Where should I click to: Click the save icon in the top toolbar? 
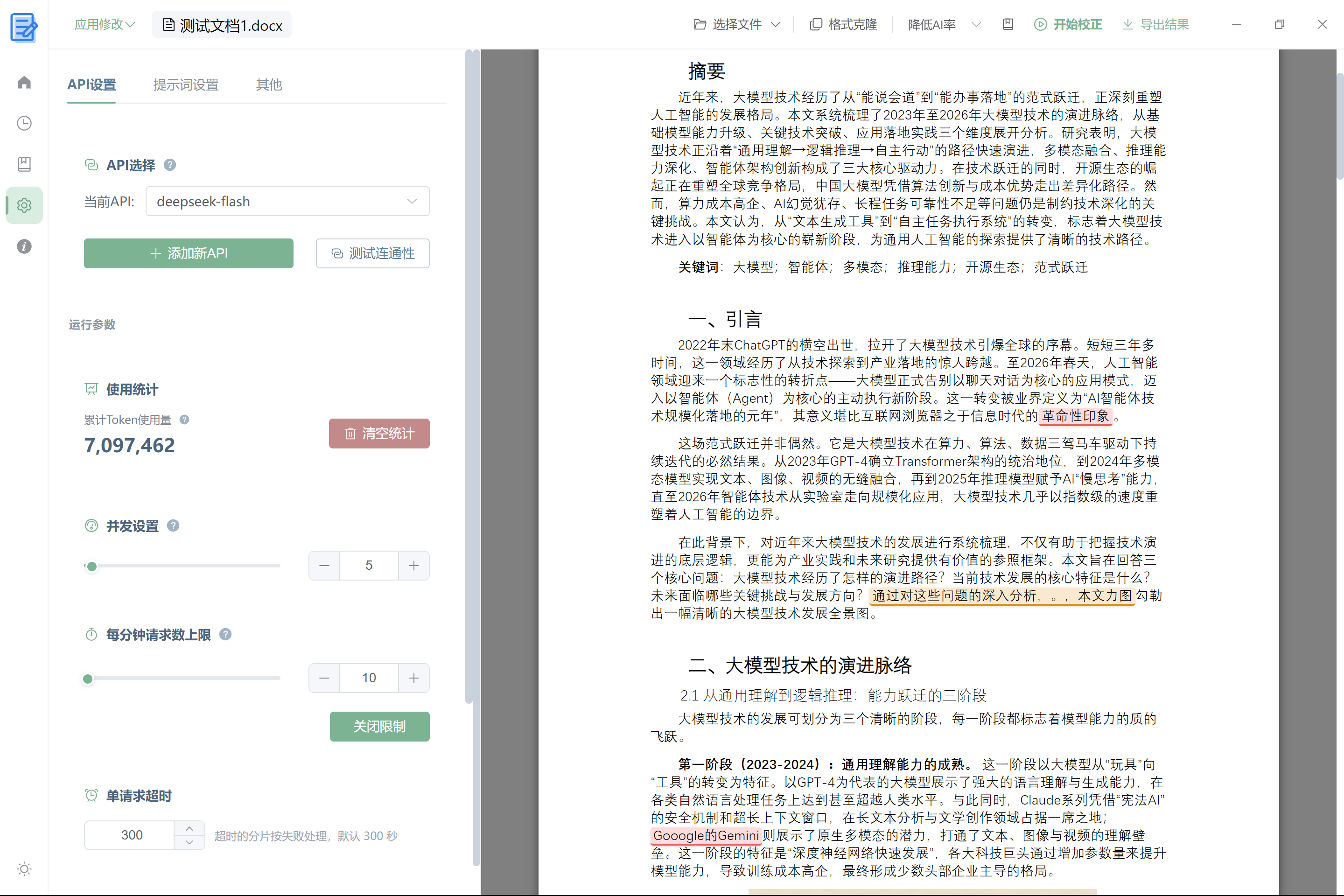[1008, 25]
